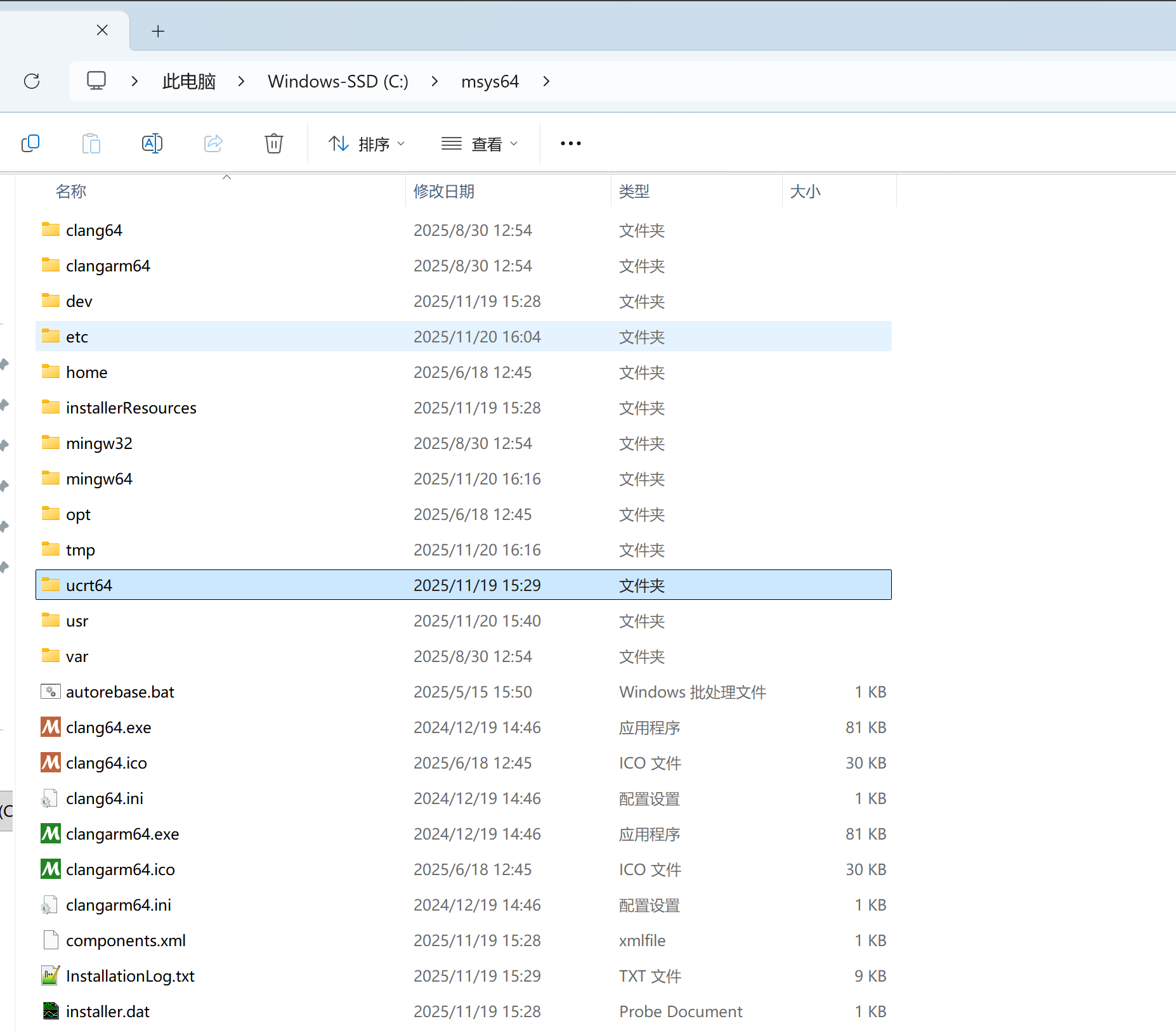Click the type "xmlfile"

(x=642, y=940)
